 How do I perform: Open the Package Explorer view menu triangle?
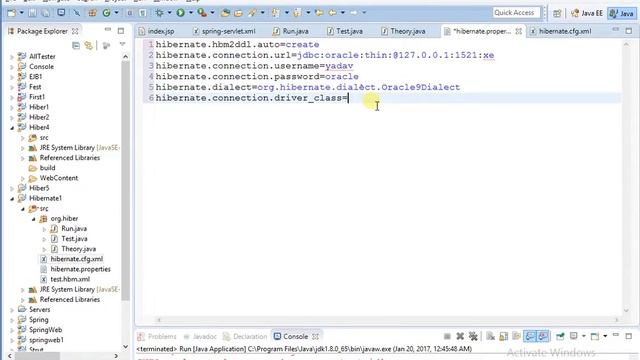click(x=122, y=44)
